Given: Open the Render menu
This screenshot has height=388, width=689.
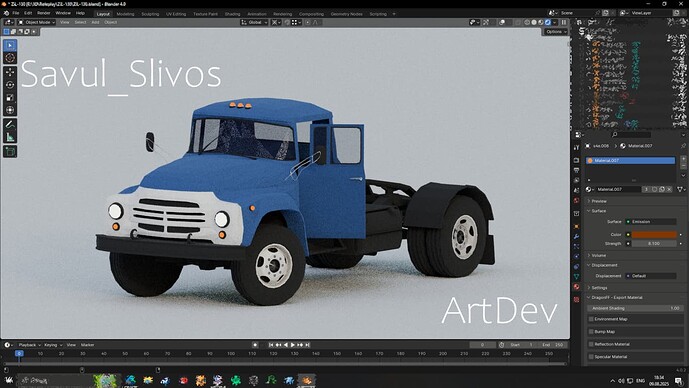Looking at the screenshot, I should [44, 13].
